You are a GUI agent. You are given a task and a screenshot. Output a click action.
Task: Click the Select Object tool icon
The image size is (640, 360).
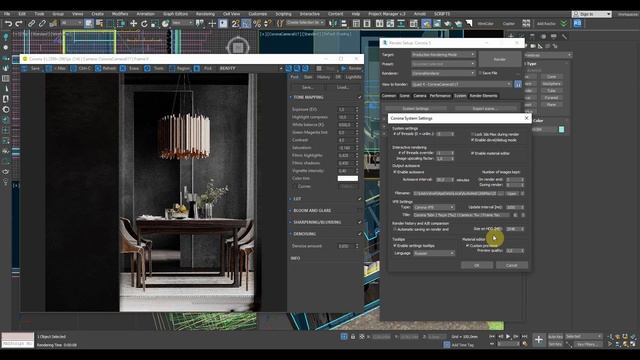pos(89,24)
